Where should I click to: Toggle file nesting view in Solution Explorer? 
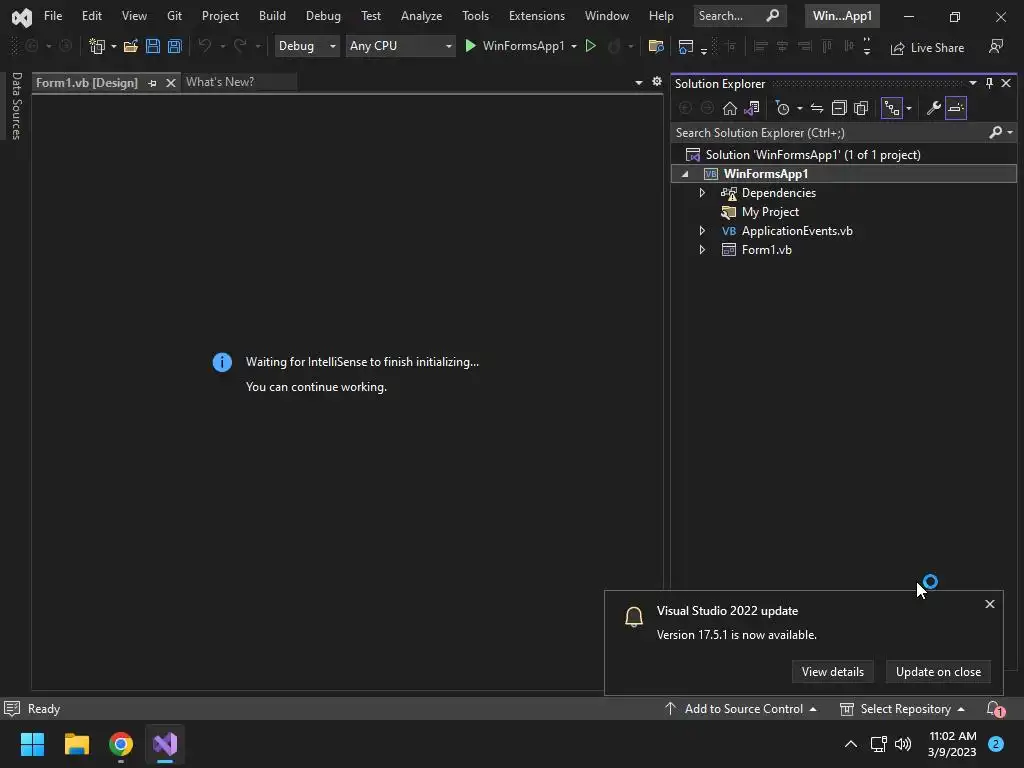pos(892,108)
